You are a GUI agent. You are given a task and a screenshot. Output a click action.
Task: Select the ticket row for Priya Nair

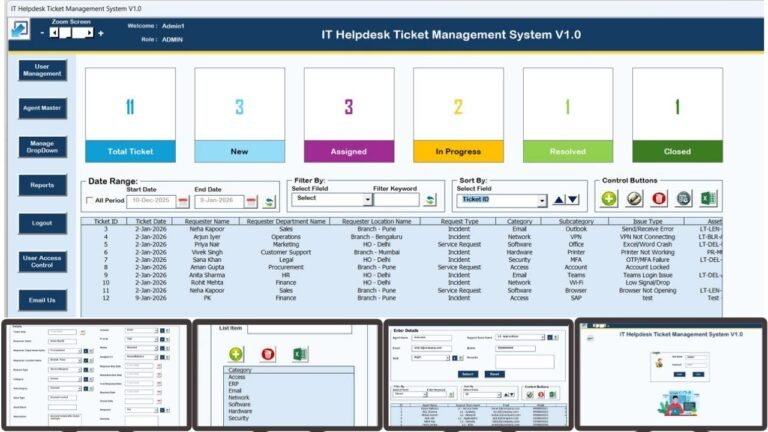coord(401,244)
